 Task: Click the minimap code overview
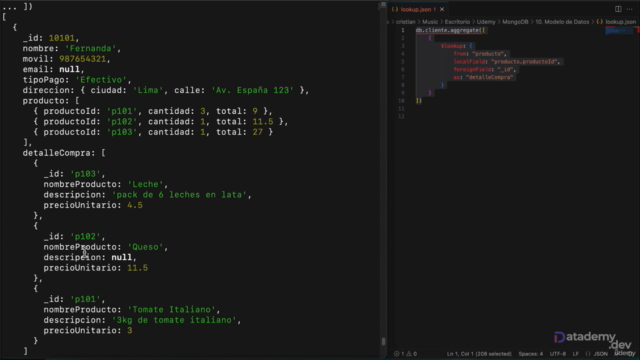[x=618, y=31]
